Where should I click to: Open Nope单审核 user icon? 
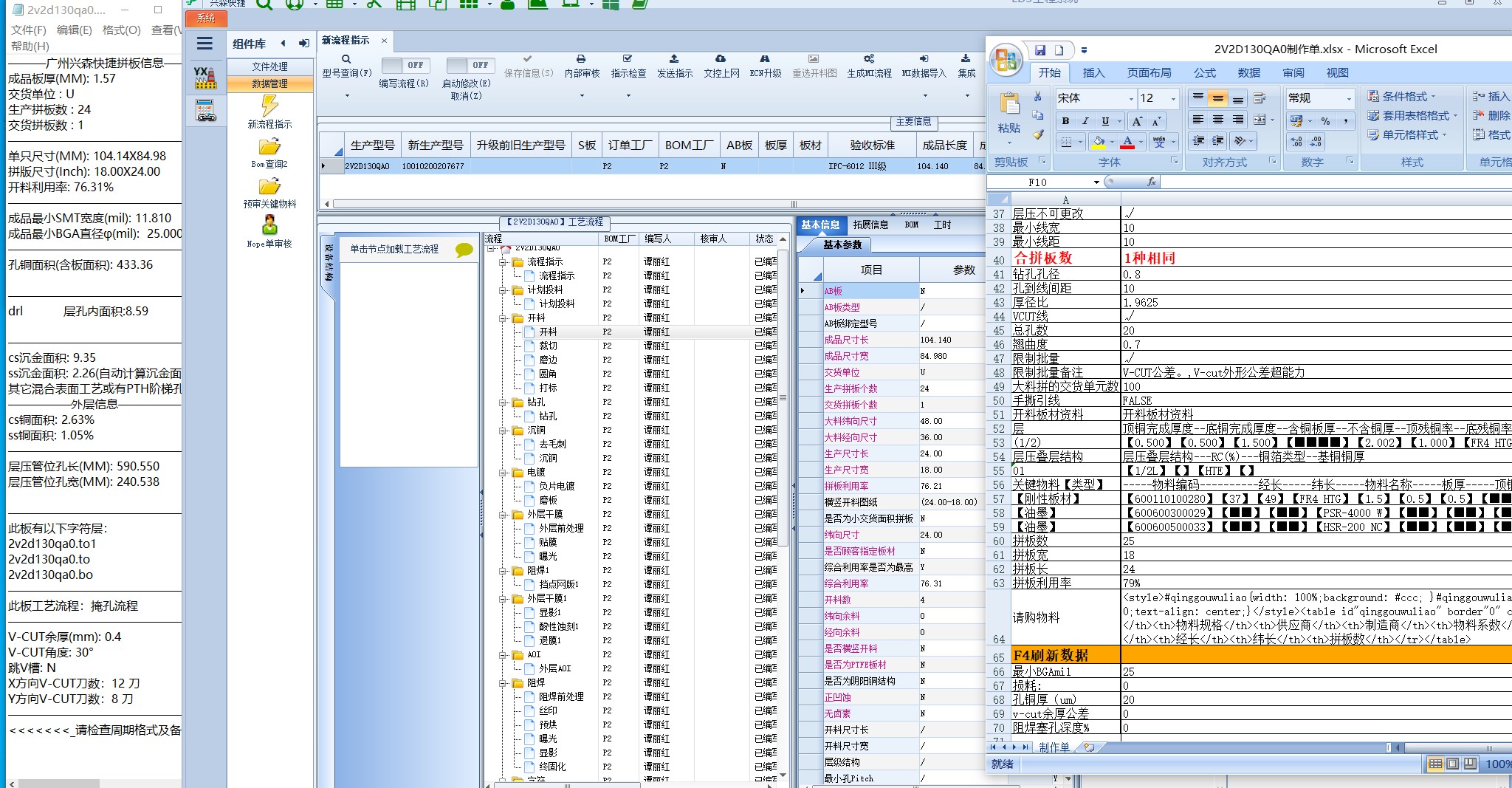pos(269,225)
